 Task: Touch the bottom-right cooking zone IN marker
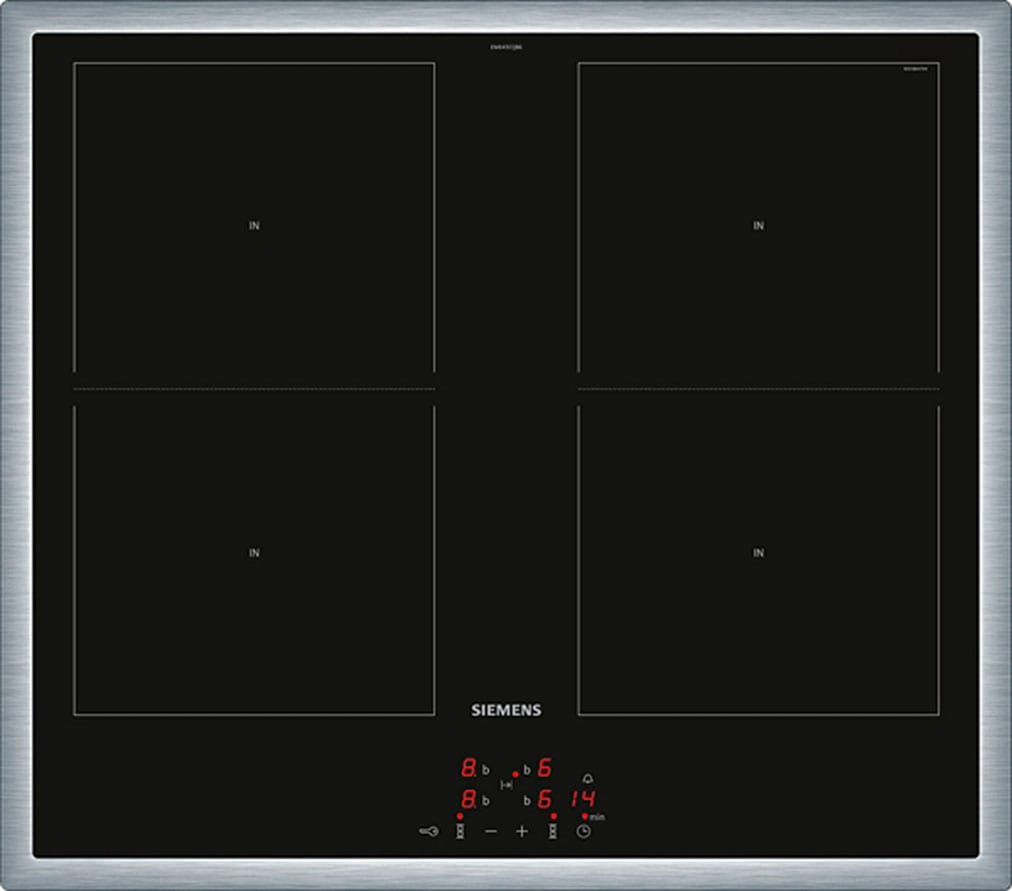click(x=758, y=553)
